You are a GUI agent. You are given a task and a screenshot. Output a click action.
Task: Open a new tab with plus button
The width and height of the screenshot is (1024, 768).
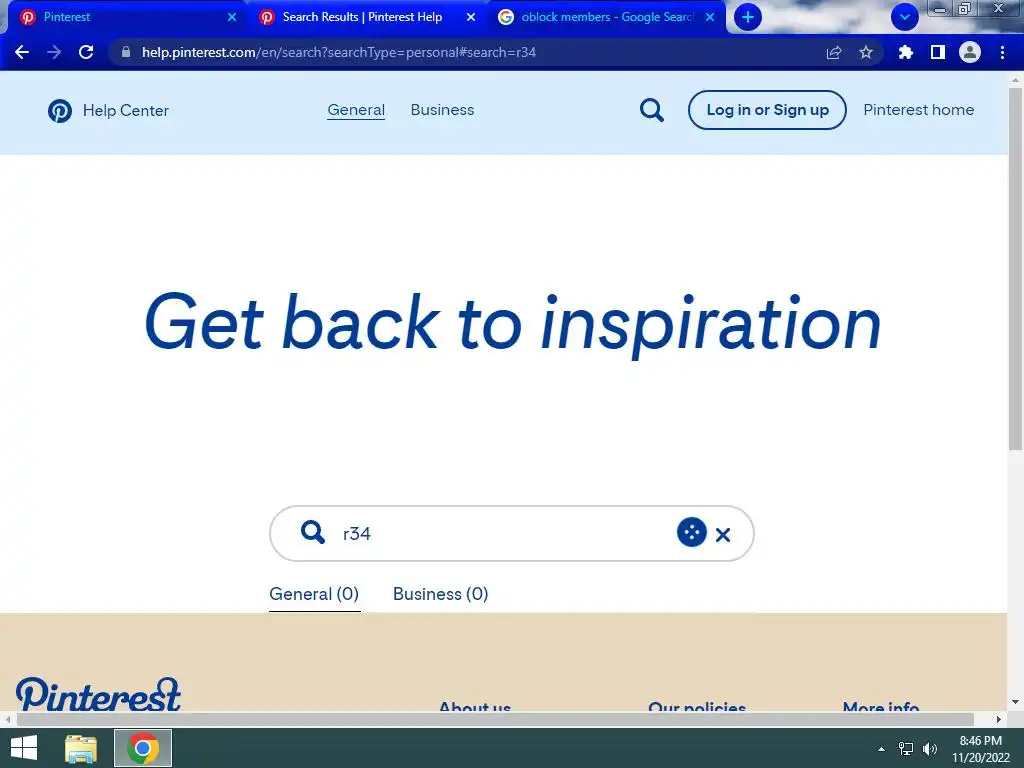tap(748, 17)
